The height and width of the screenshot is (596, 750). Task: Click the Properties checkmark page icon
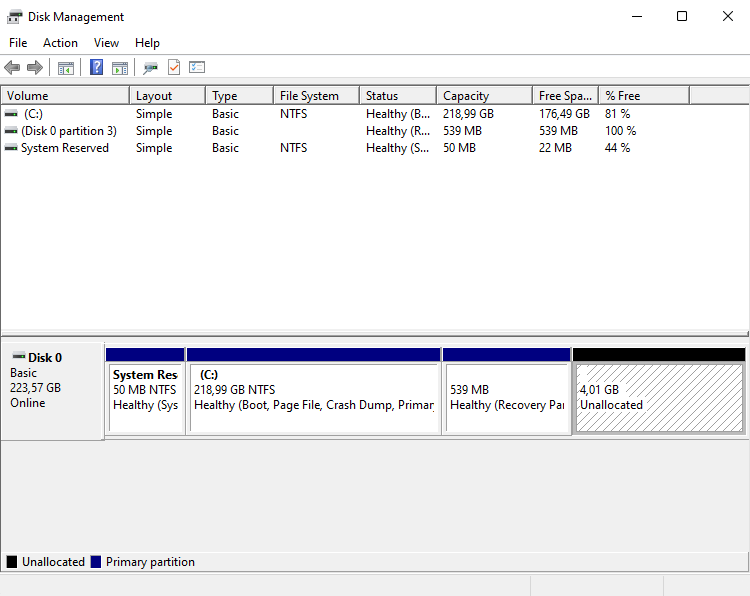174,68
